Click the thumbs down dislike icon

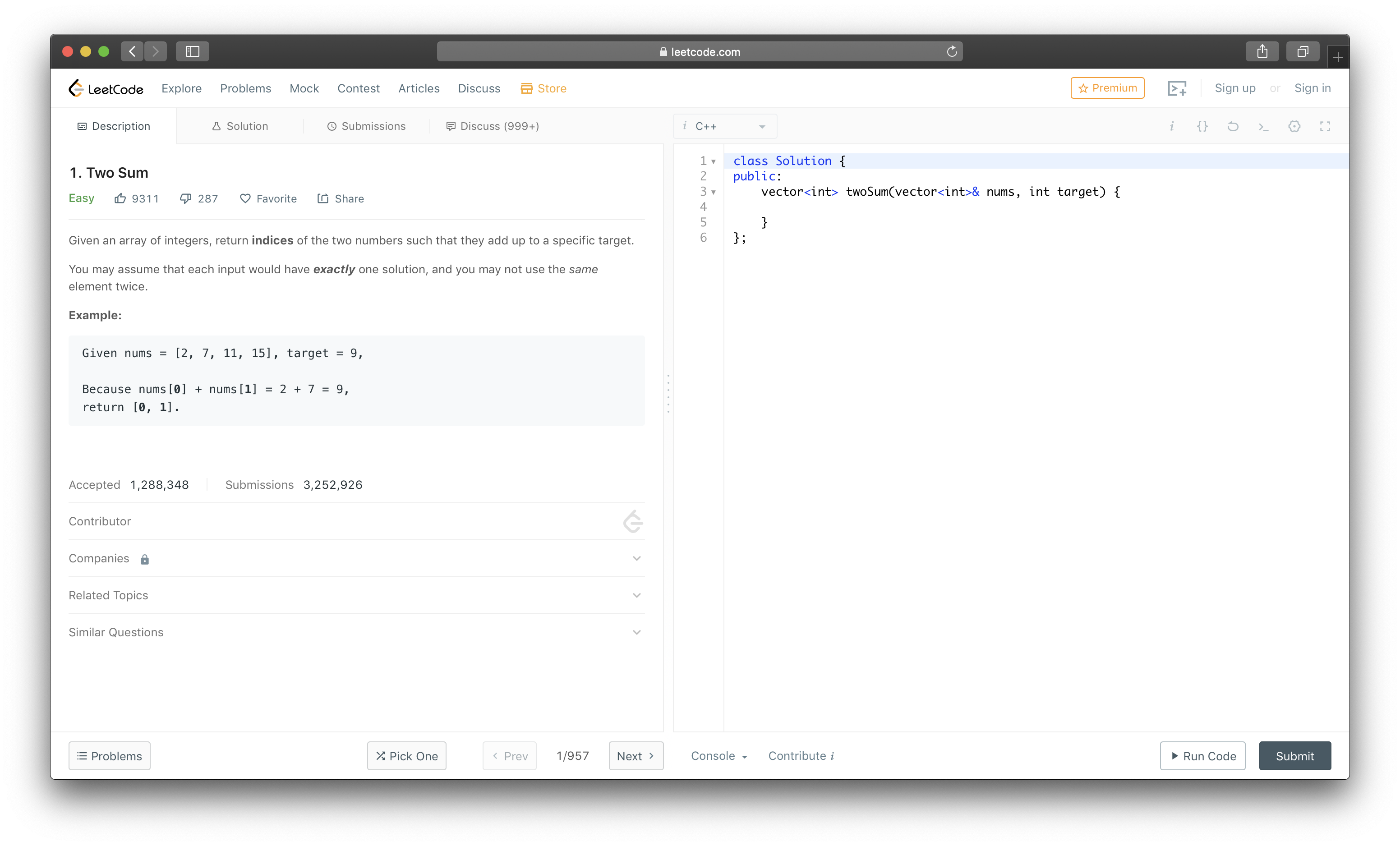pyautogui.click(x=185, y=198)
